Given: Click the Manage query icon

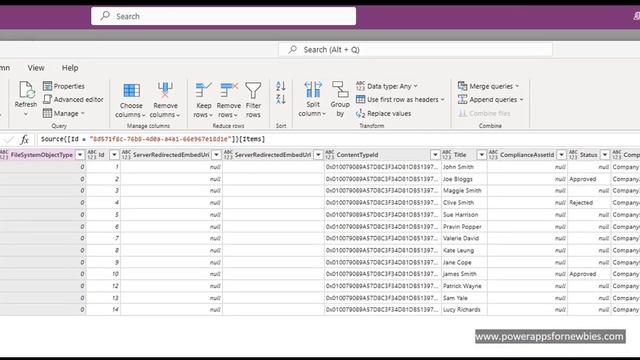Looking at the screenshot, I should tap(47, 113).
